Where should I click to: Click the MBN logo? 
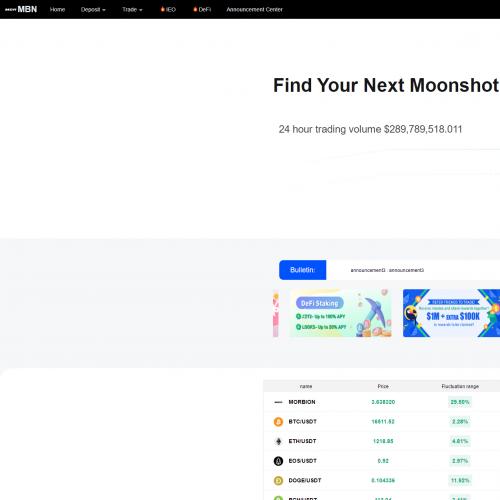click(21, 9)
